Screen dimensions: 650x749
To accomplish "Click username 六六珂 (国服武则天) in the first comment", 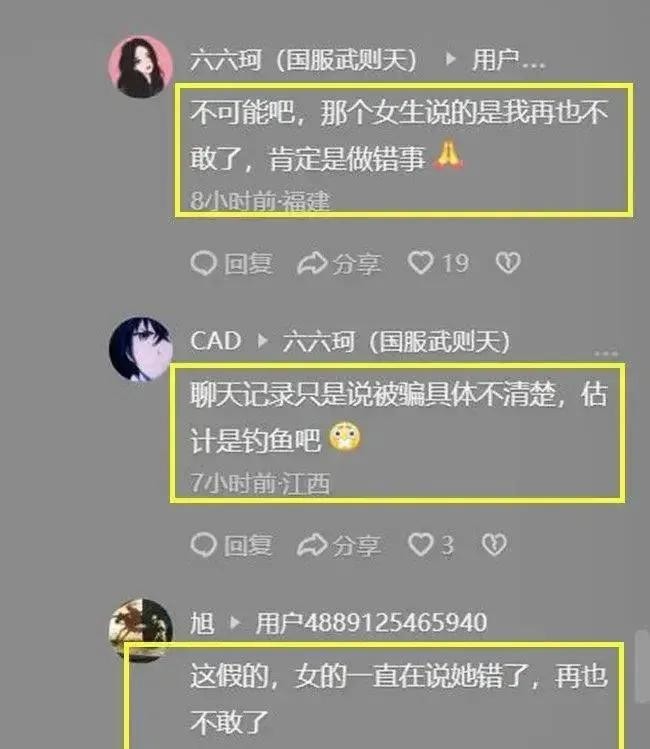I will [x=304, y=61].
